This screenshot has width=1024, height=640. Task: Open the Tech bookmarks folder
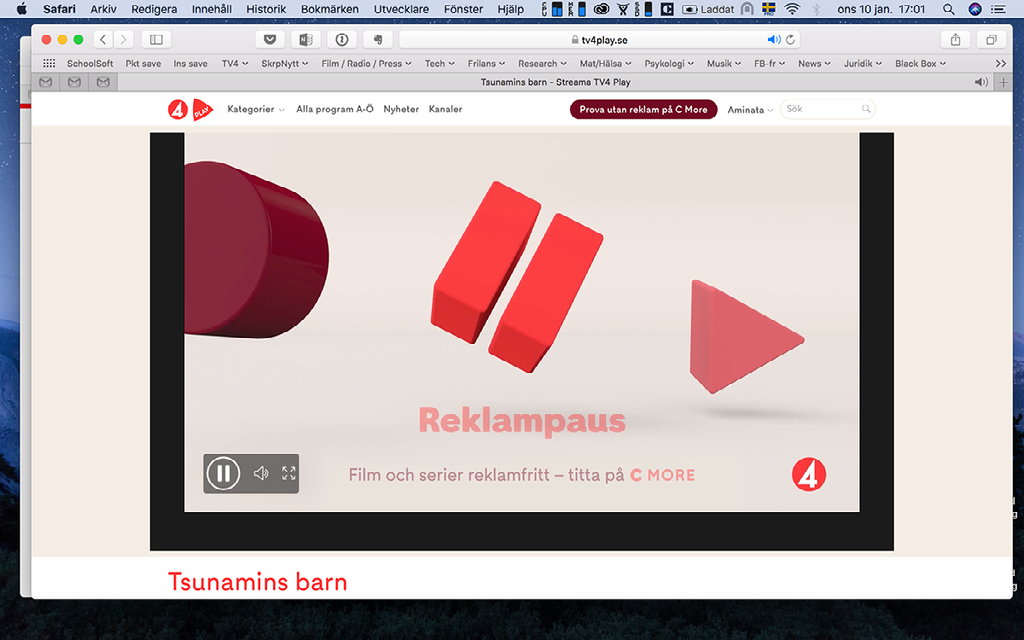click(440, 63)
